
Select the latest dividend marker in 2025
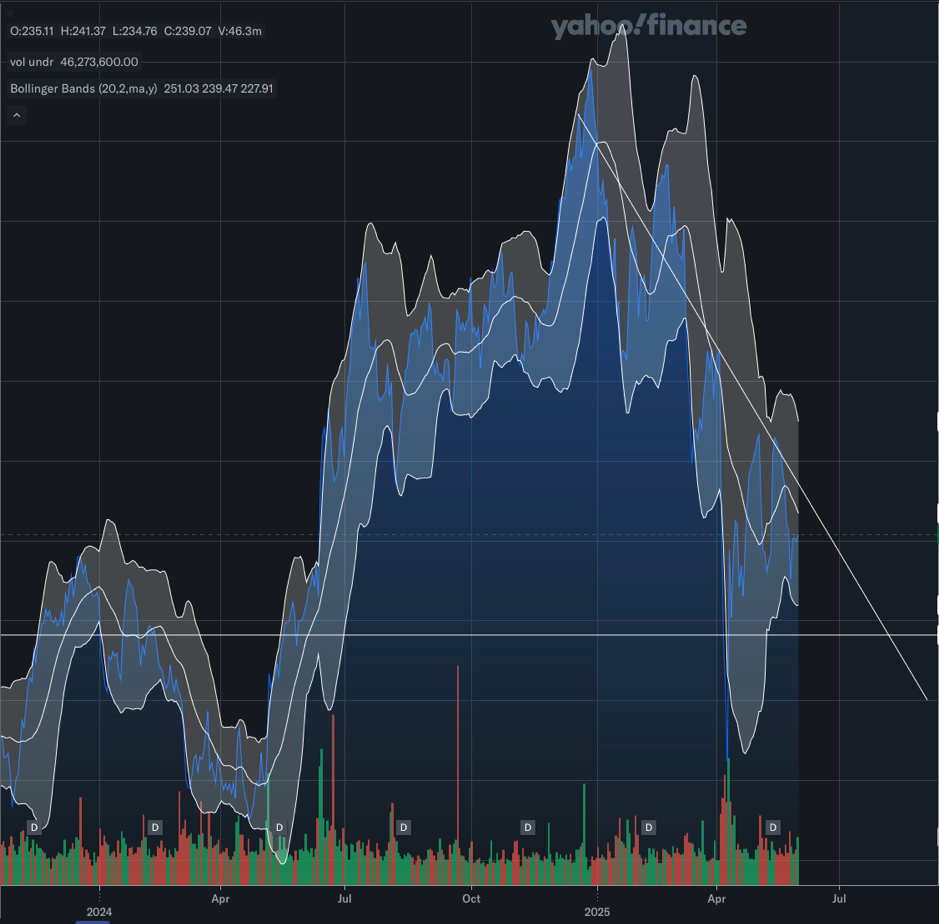[773, 827]
